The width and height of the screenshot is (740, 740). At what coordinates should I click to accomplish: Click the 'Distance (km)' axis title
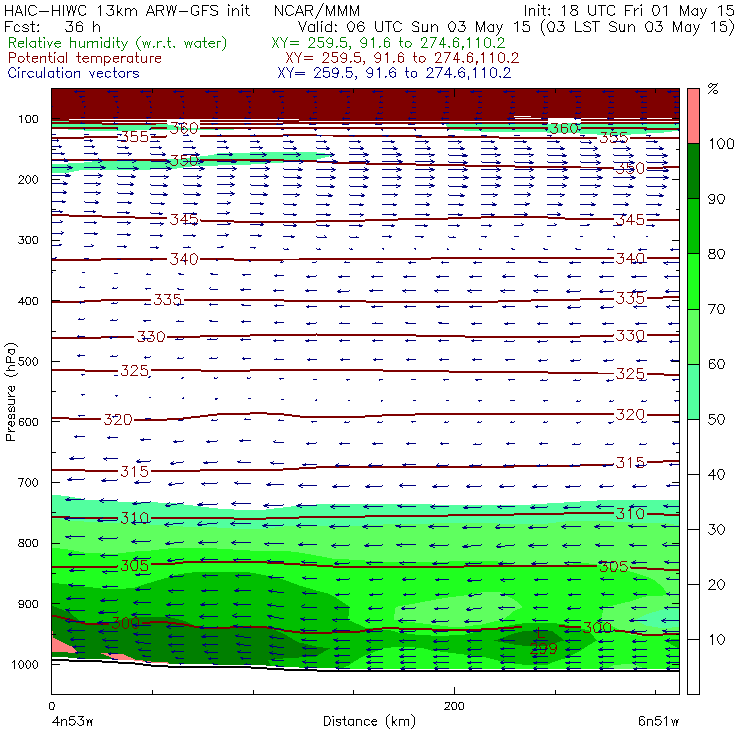[x=370, y=721]
